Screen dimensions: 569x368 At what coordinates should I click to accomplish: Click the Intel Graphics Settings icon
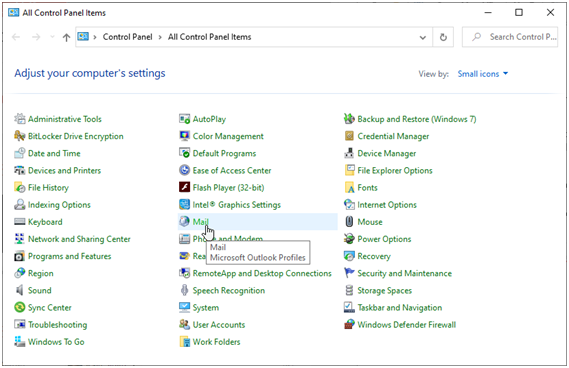(184, 204)
